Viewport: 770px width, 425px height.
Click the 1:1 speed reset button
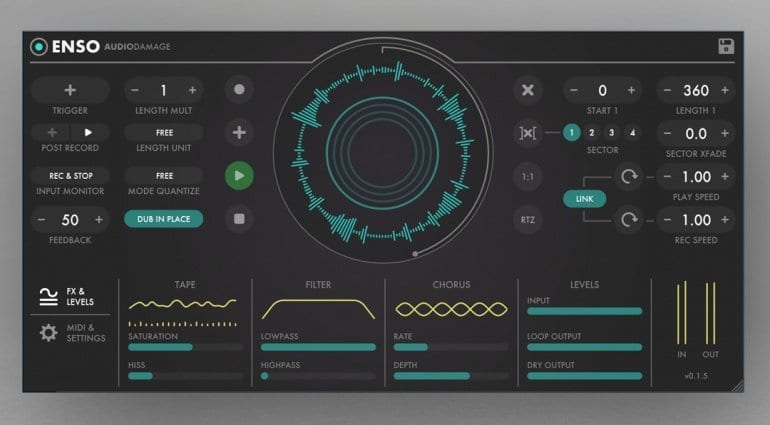(x=528, y=176)
